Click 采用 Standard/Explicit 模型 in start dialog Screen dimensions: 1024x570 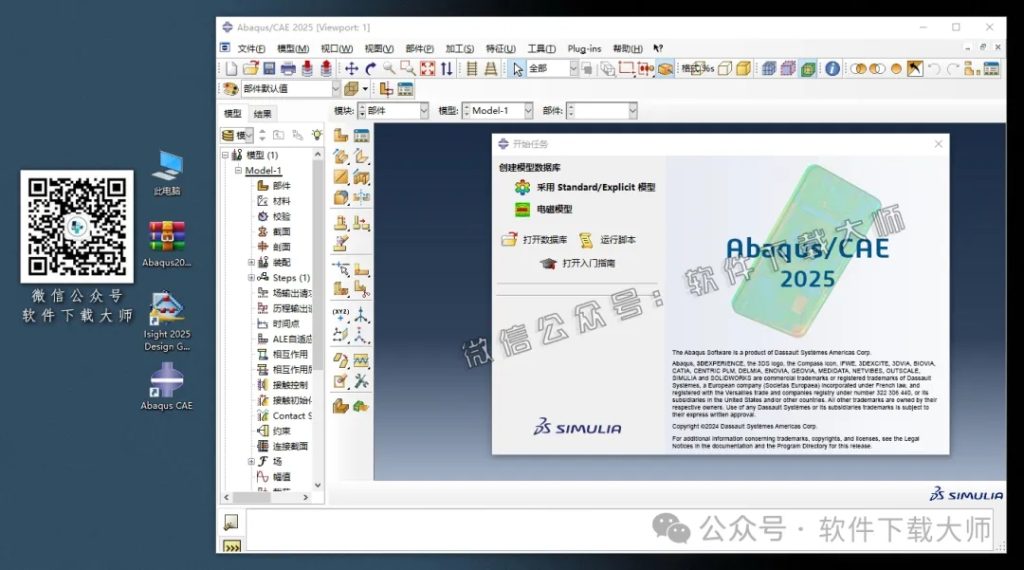tap(584, 187)
